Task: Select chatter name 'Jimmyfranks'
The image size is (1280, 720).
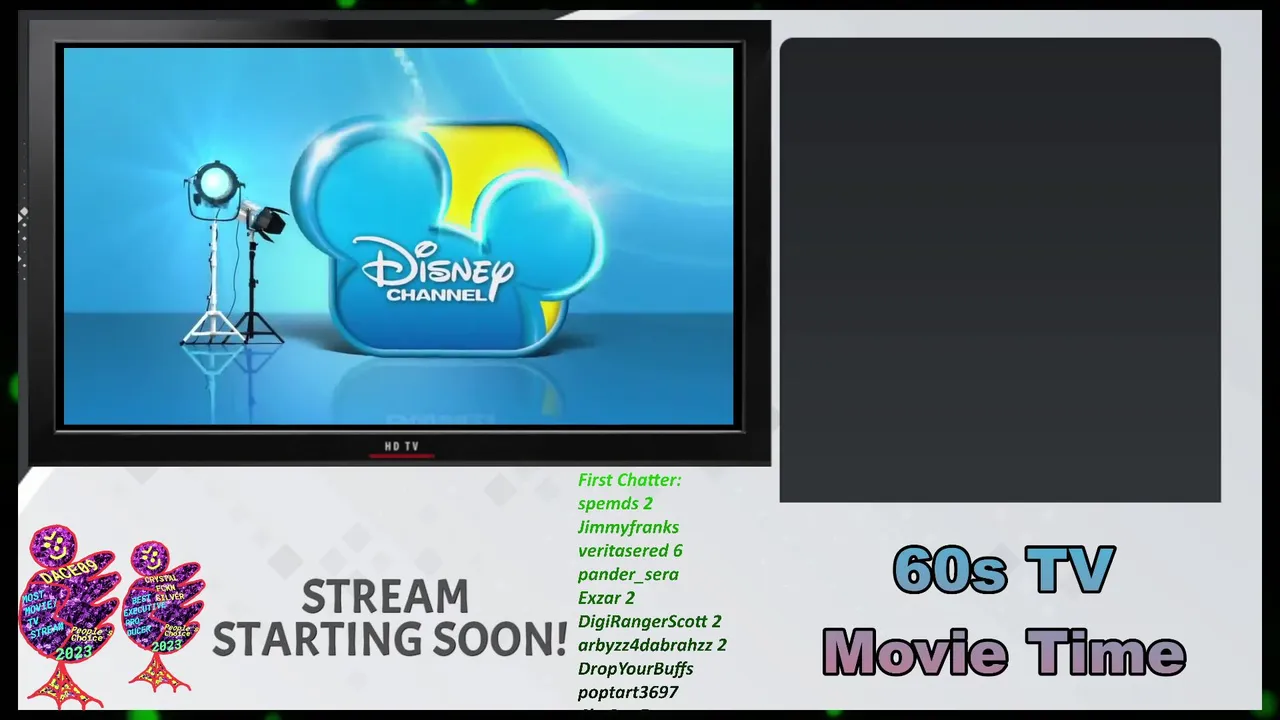Action: click(x=628, y=527)
